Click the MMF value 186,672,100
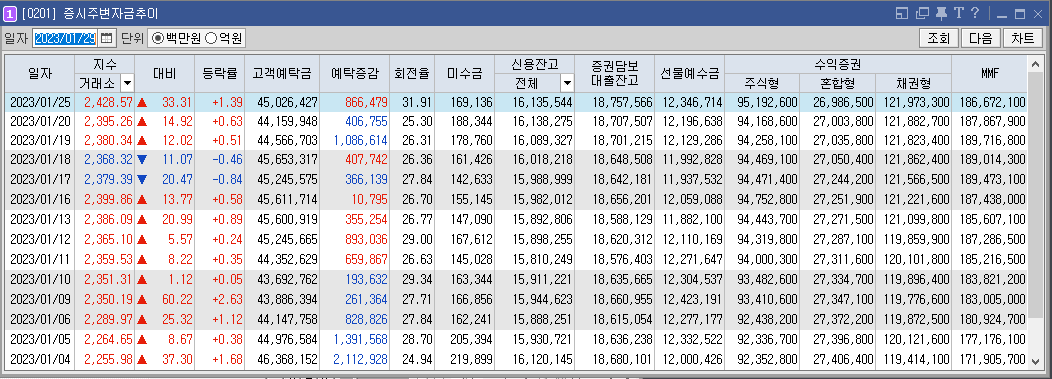 coord(994,102)
